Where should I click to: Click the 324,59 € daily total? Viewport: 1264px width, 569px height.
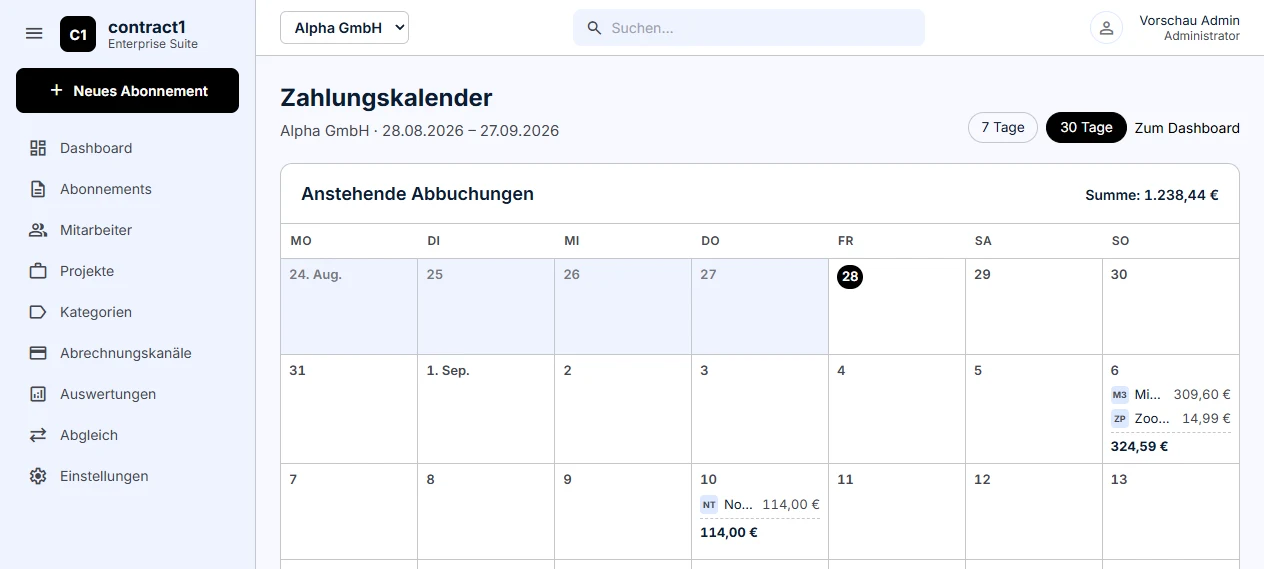1139,446
